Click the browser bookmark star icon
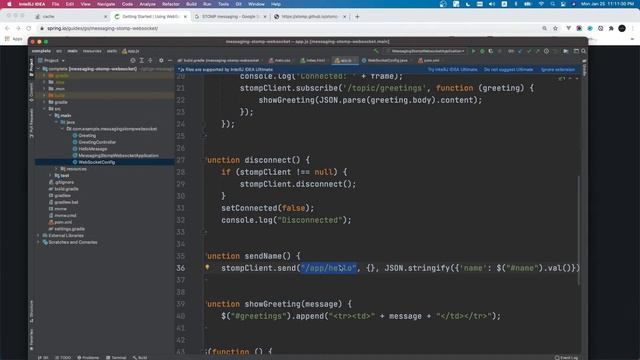 tap(555, 28)
